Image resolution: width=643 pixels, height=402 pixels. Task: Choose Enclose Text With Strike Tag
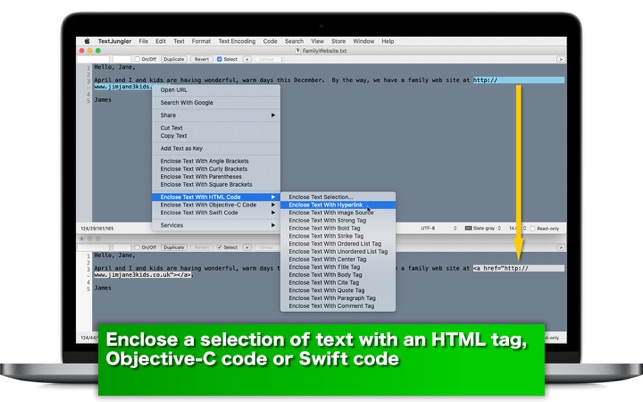tap(338, 236)
